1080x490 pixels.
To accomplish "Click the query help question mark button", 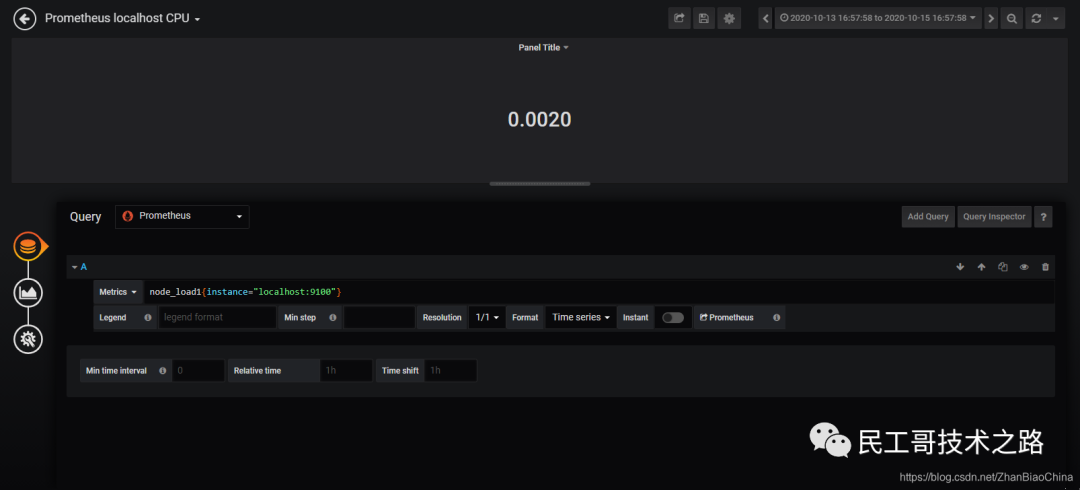I will coord(1043,216).
